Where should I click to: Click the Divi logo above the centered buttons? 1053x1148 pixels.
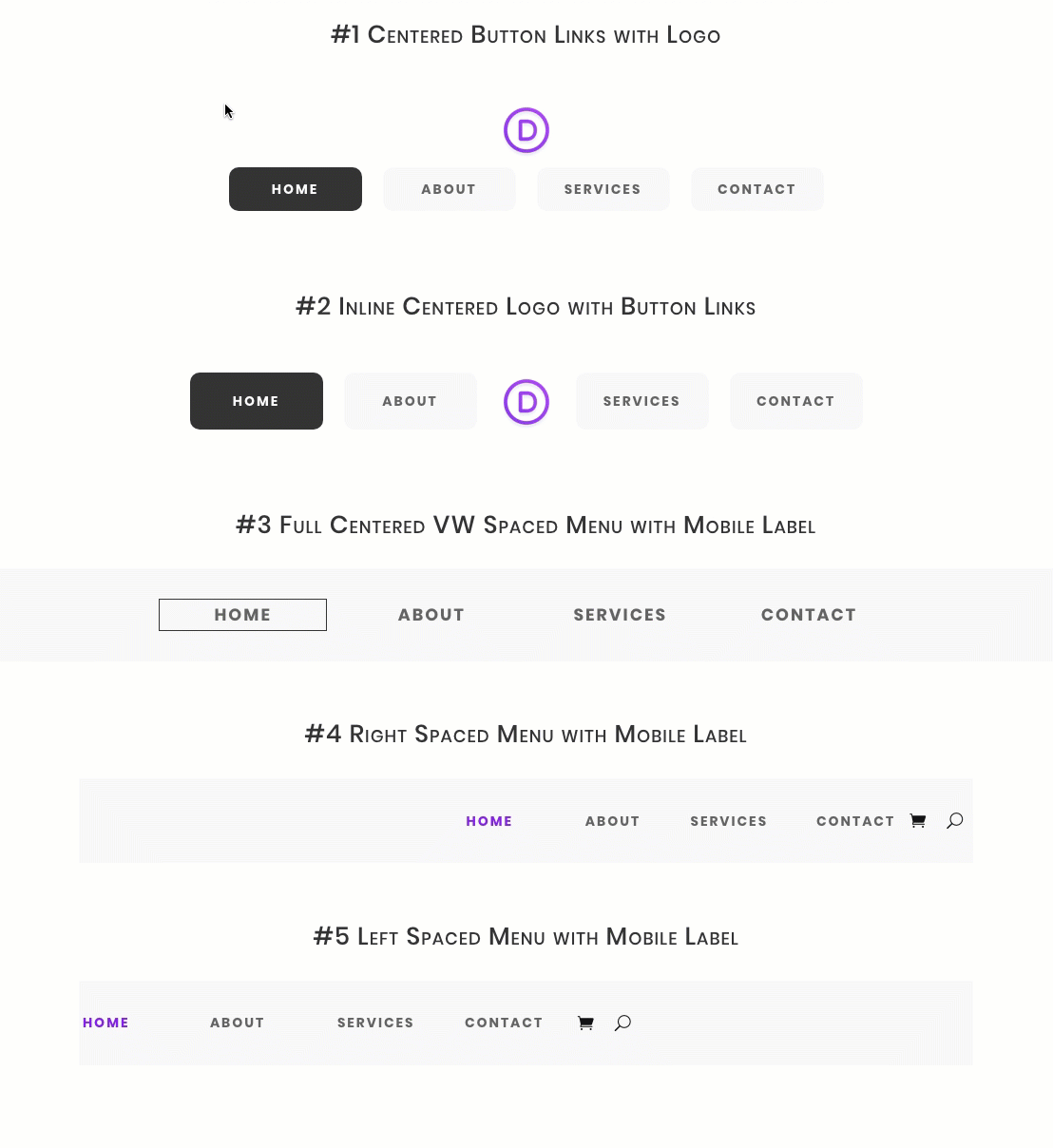coord(526,130)
